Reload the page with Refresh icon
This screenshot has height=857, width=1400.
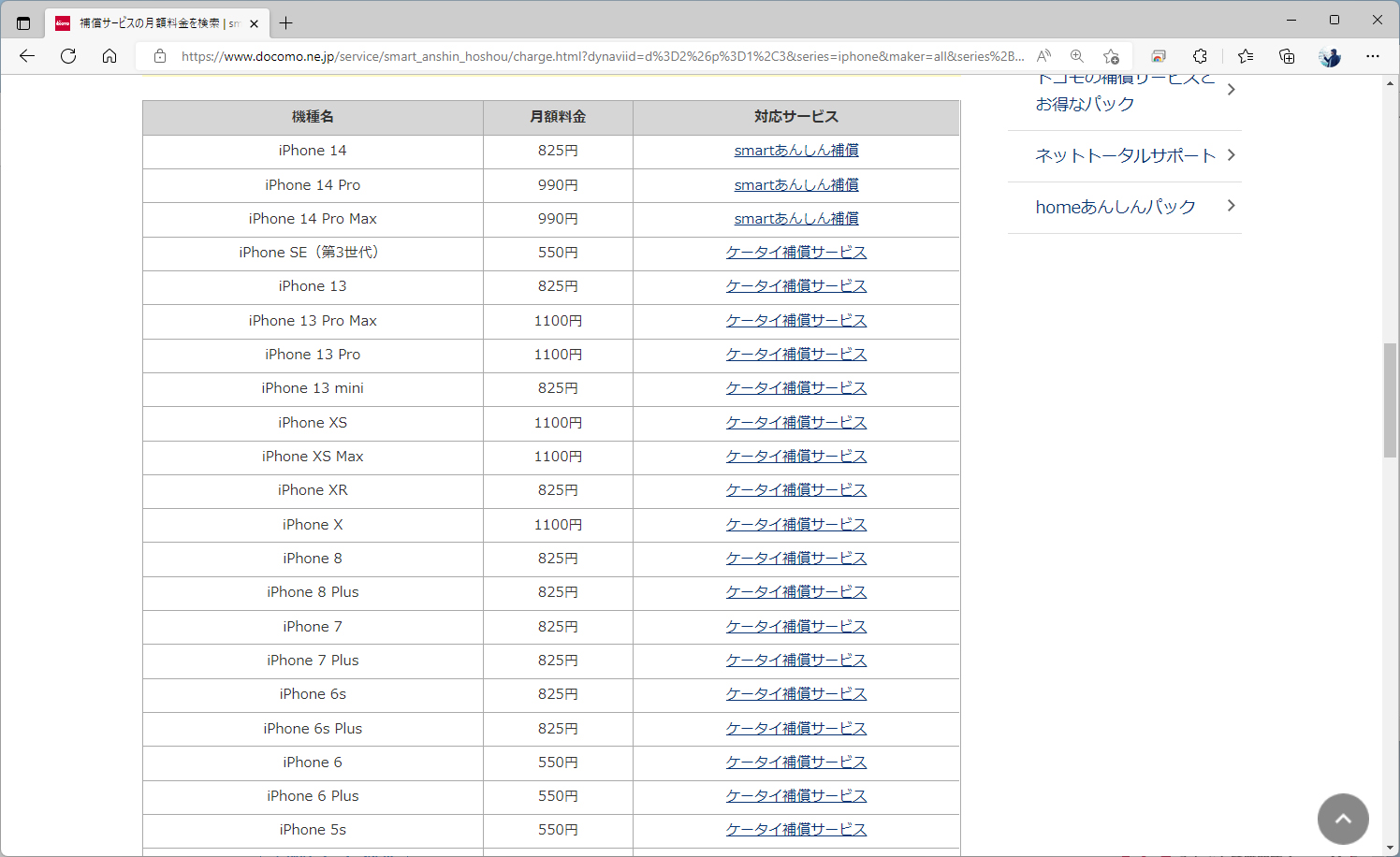pos(68,56)
